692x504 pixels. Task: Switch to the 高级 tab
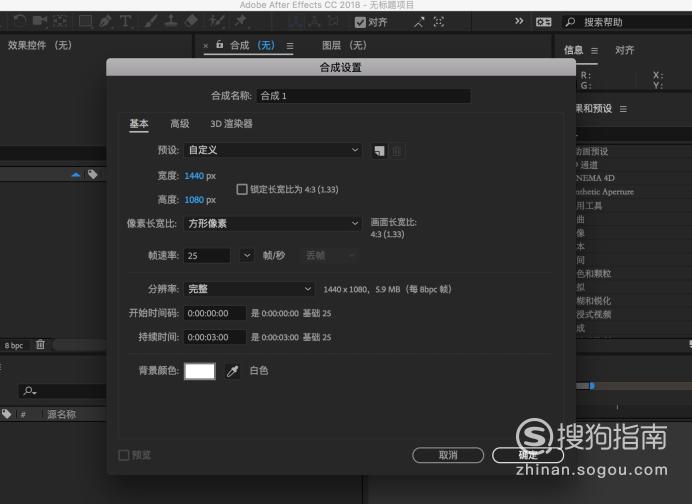[180, 124]
